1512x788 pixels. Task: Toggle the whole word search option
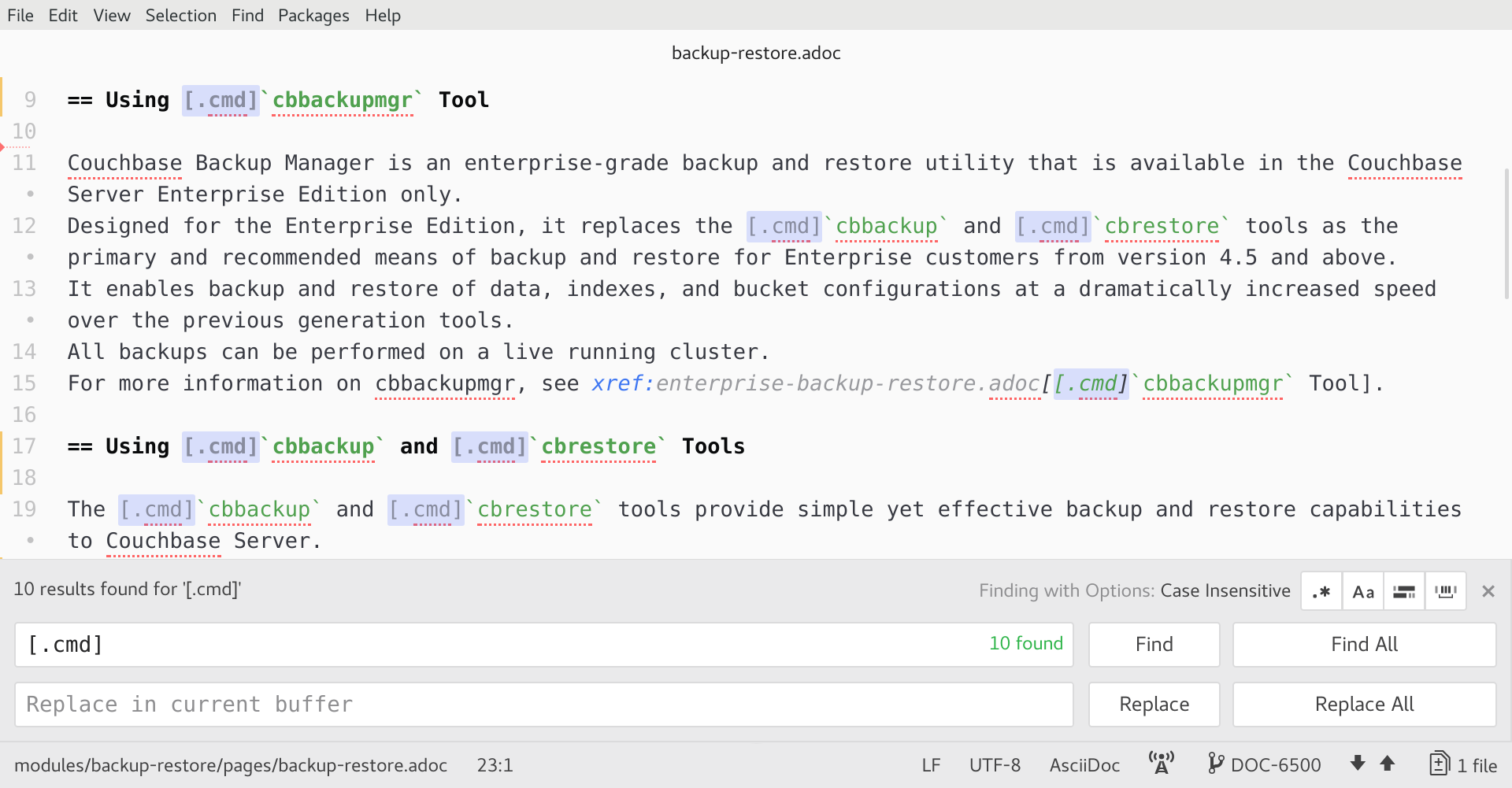coord(1445,591)
